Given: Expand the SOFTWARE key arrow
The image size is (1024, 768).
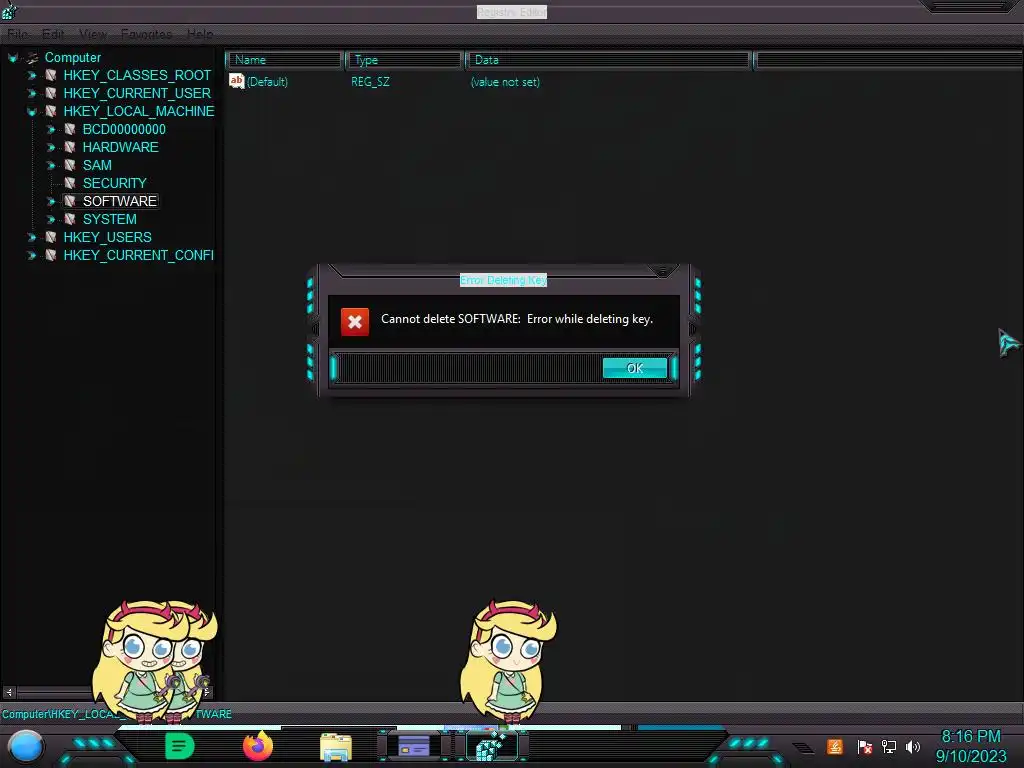Looking at the screenshot, I should pyautogui.click(x=50, y=201).
